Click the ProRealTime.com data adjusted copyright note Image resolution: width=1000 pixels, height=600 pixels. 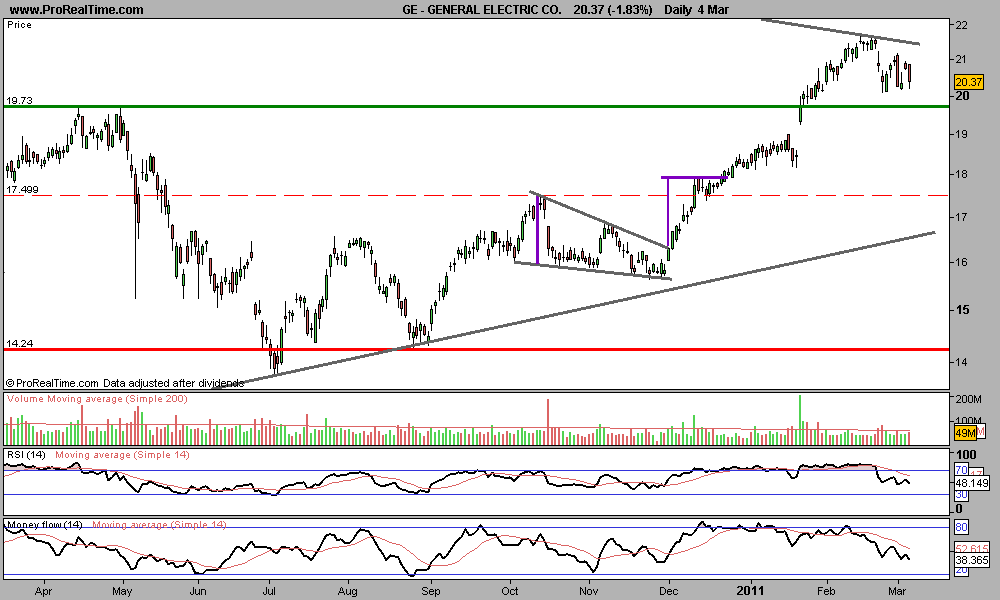pos(125,383)
